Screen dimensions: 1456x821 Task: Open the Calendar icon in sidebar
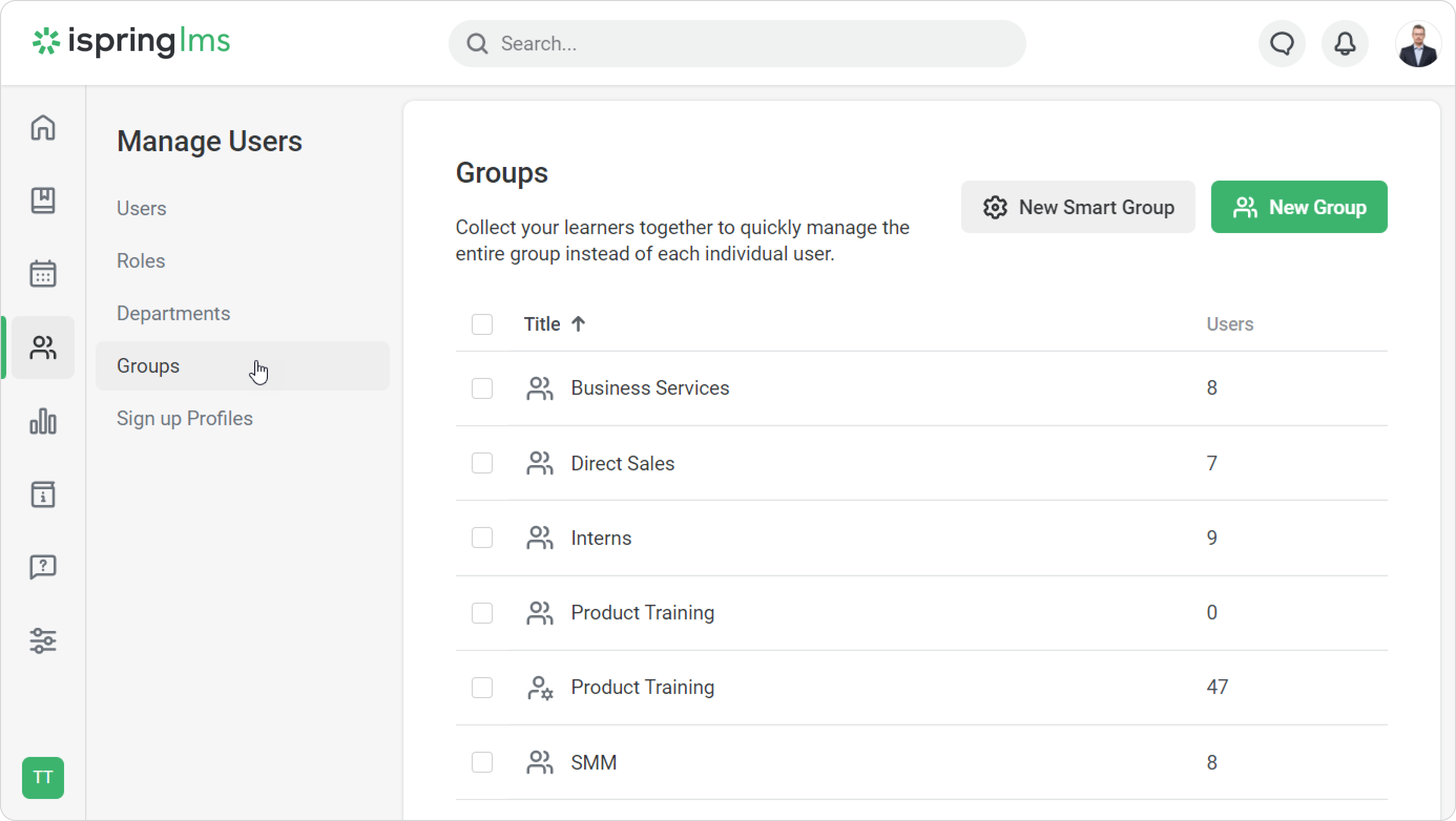click(43, 273)
